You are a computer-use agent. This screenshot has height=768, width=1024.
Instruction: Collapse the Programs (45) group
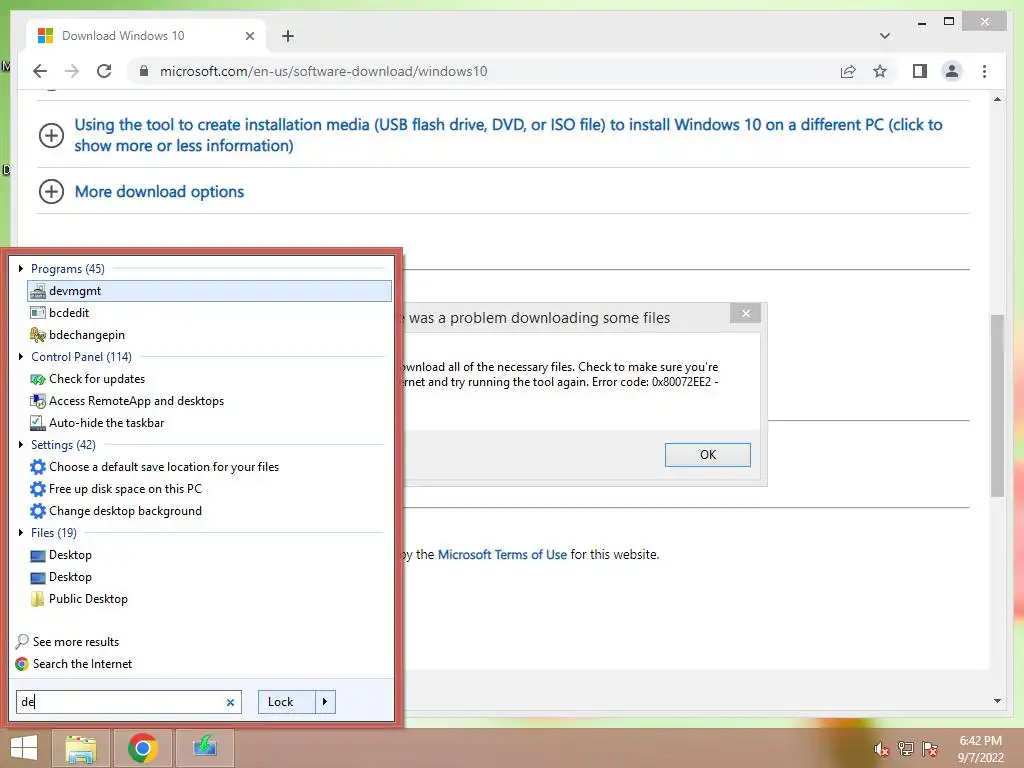coord(21,268)
